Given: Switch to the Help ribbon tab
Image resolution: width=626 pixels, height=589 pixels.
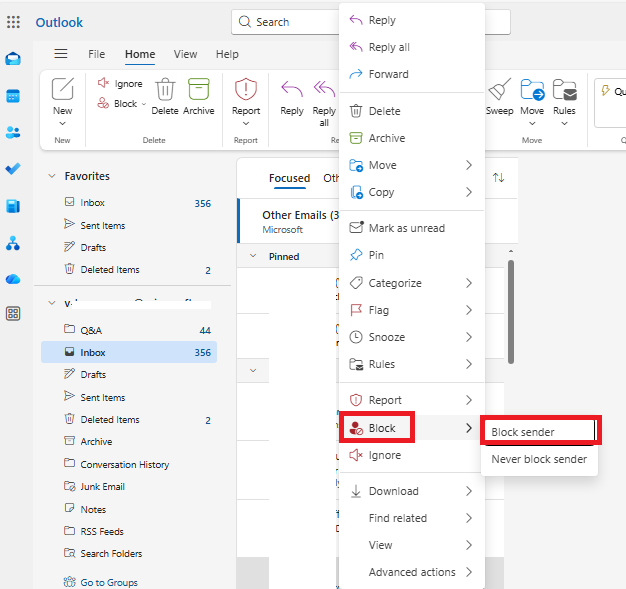Looking at the screenshot, I should click(x=227, y=54).
